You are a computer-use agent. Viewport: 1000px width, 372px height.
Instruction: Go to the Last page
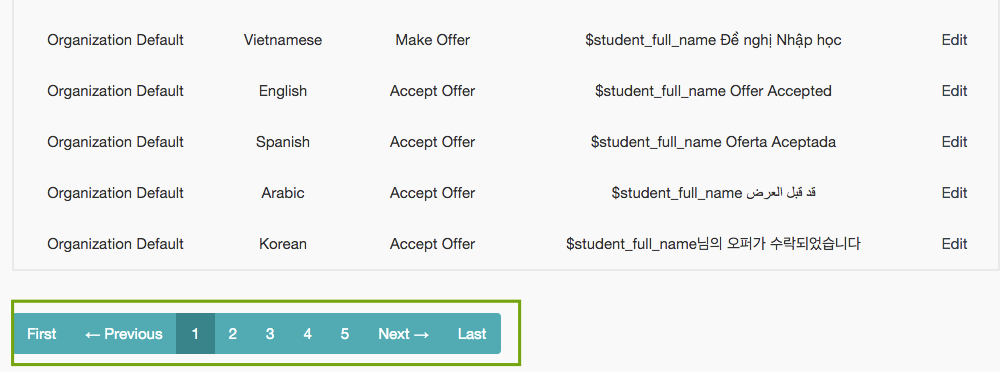click(x=472, y=334)
